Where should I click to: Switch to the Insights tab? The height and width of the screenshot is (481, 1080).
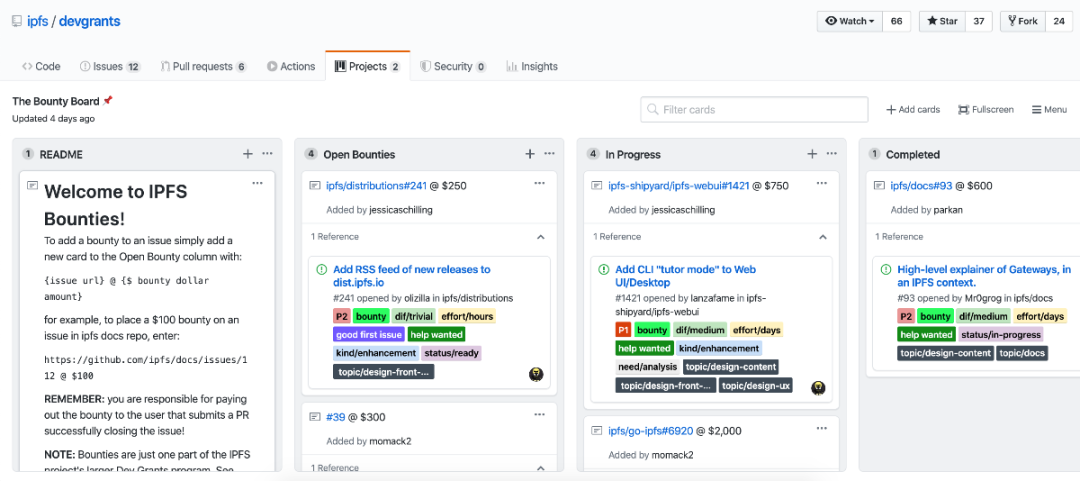click(532, 66)
